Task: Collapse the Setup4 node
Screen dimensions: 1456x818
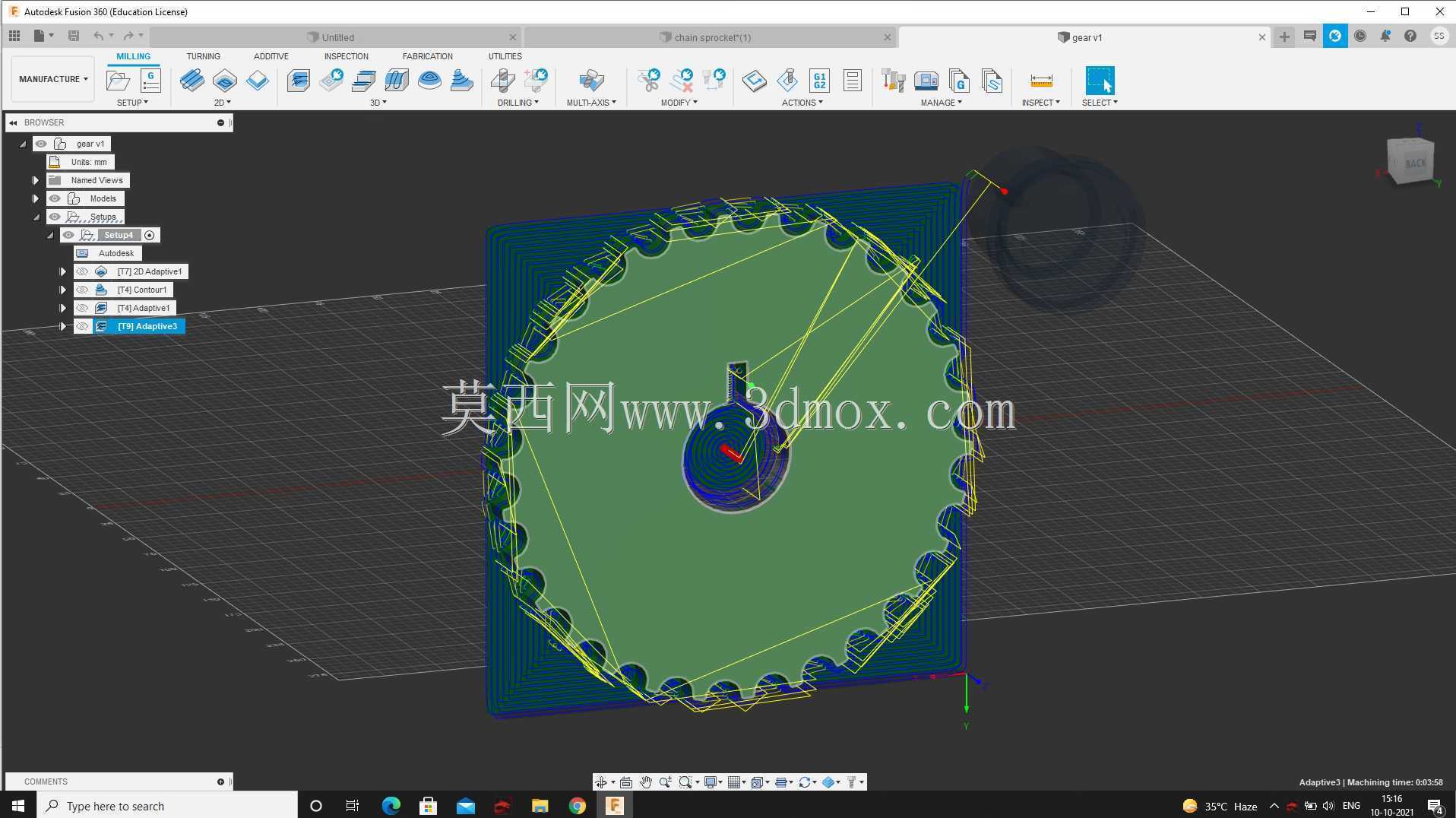Action: coord(50,236)
